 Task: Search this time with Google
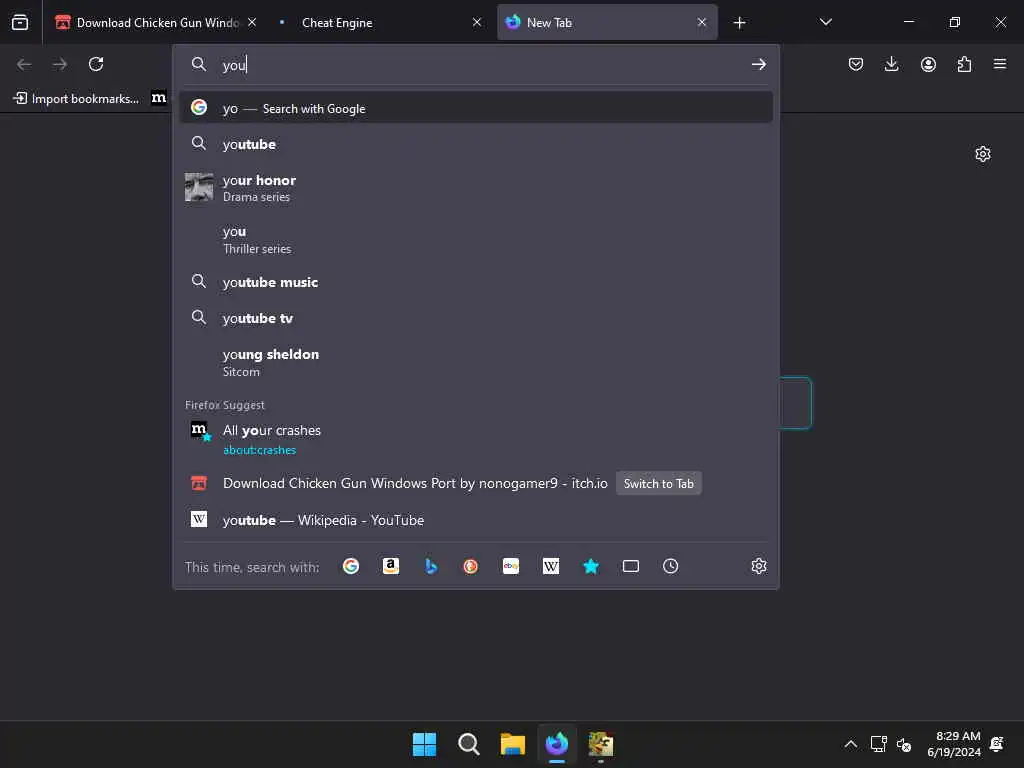click(x=351, y=566)
